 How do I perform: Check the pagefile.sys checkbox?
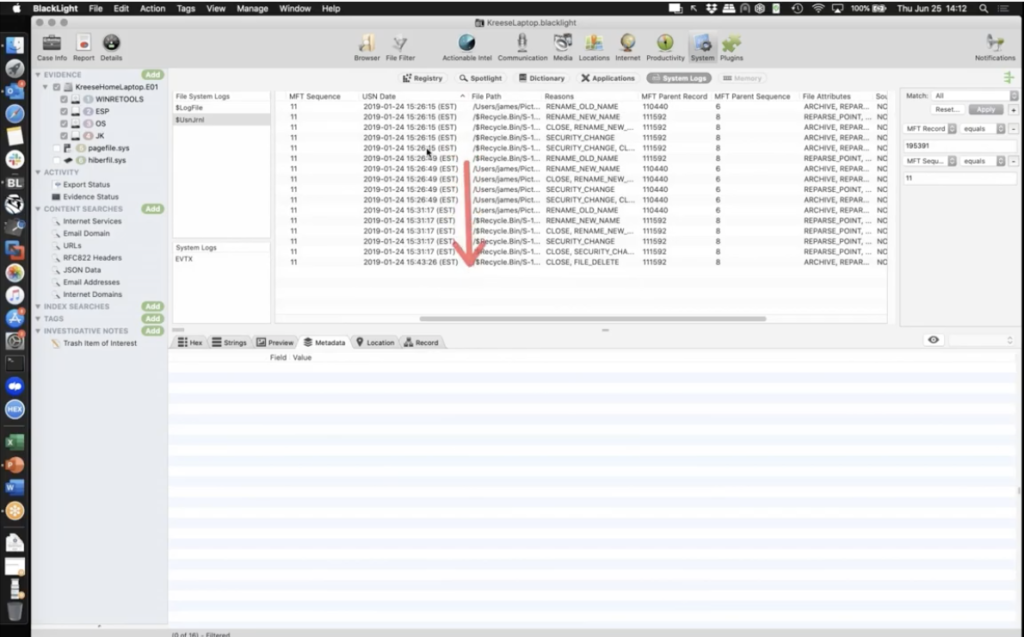coord(57,148)
